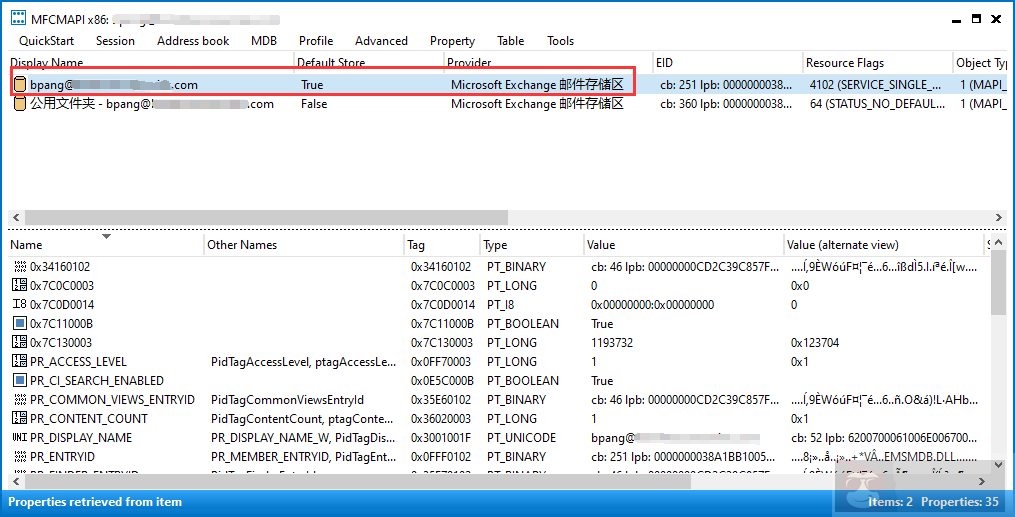Screen dimensions: 1015x517
Task: Click the PT_I8 icon for 0x7C0D0014
Action: point(19,305)
